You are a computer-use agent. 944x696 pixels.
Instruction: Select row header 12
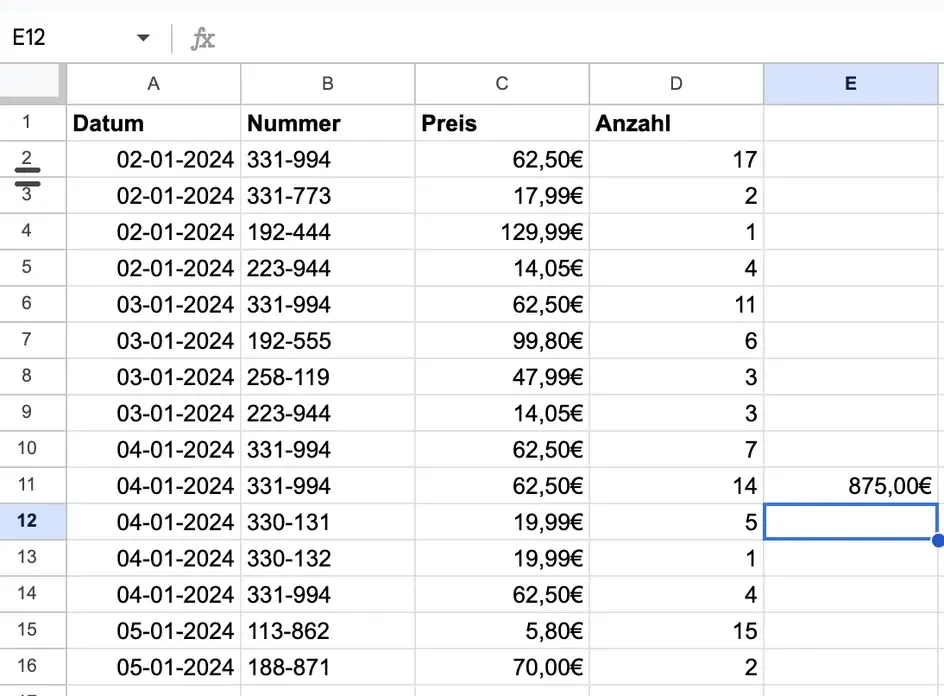point(31,522)
